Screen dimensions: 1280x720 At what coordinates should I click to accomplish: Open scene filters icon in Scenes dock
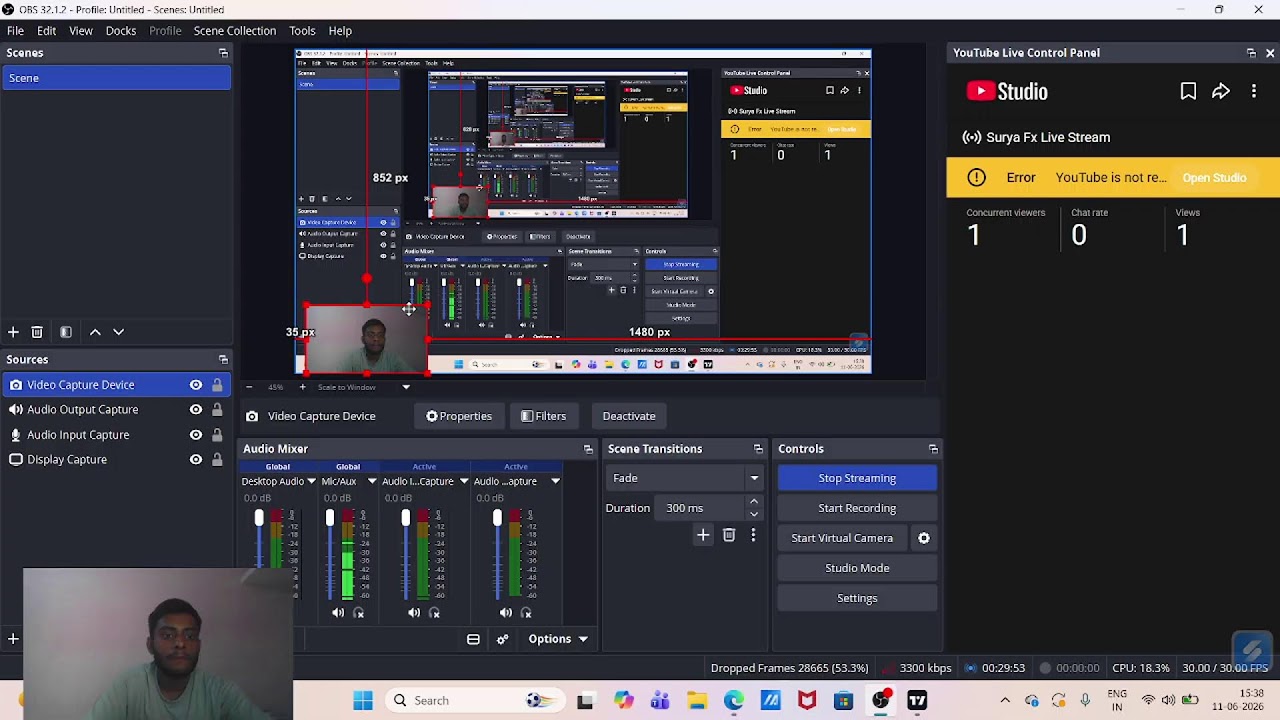[x=66, y=332]
